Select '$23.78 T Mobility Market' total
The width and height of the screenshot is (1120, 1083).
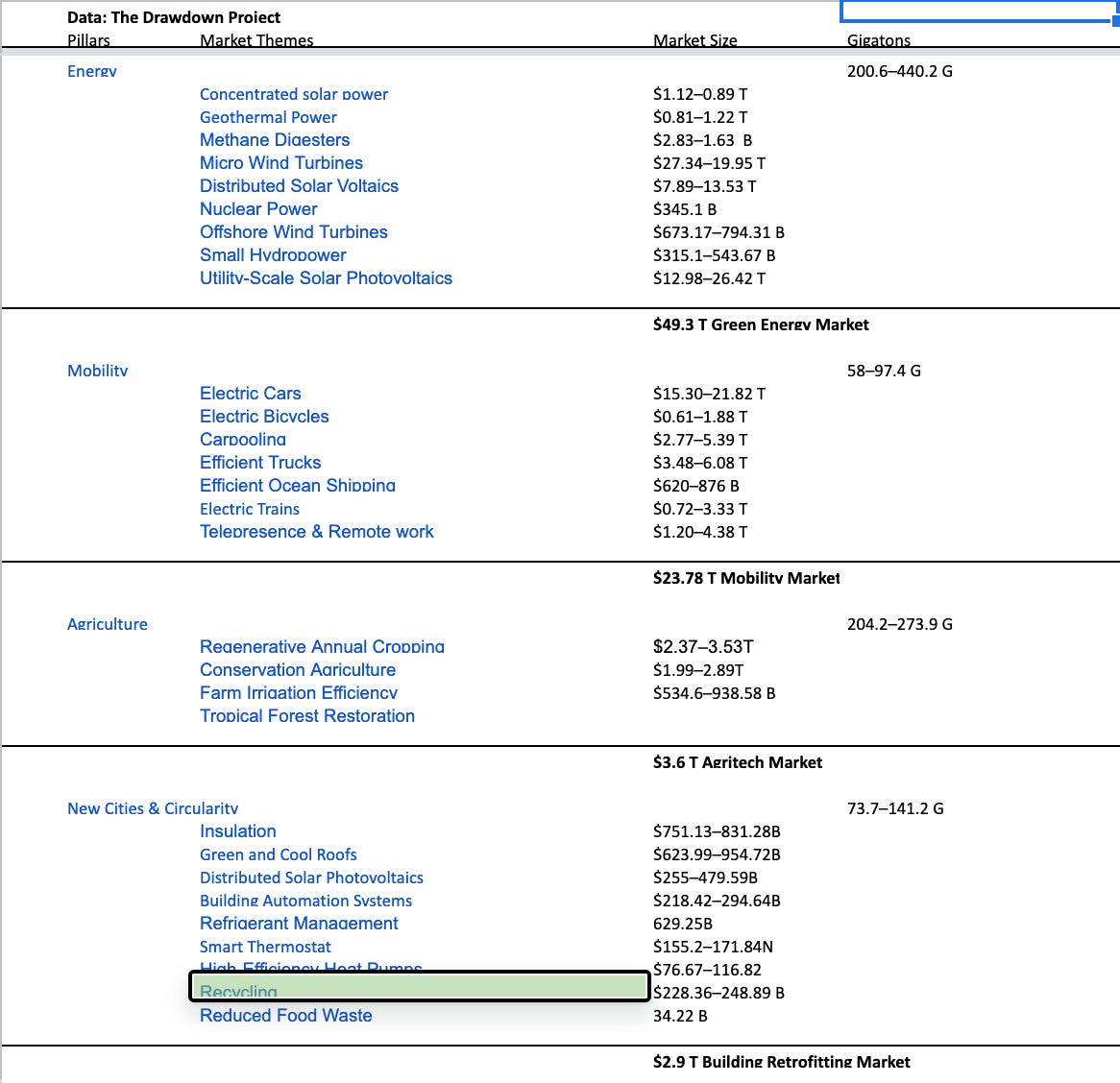tap(745, 578)
